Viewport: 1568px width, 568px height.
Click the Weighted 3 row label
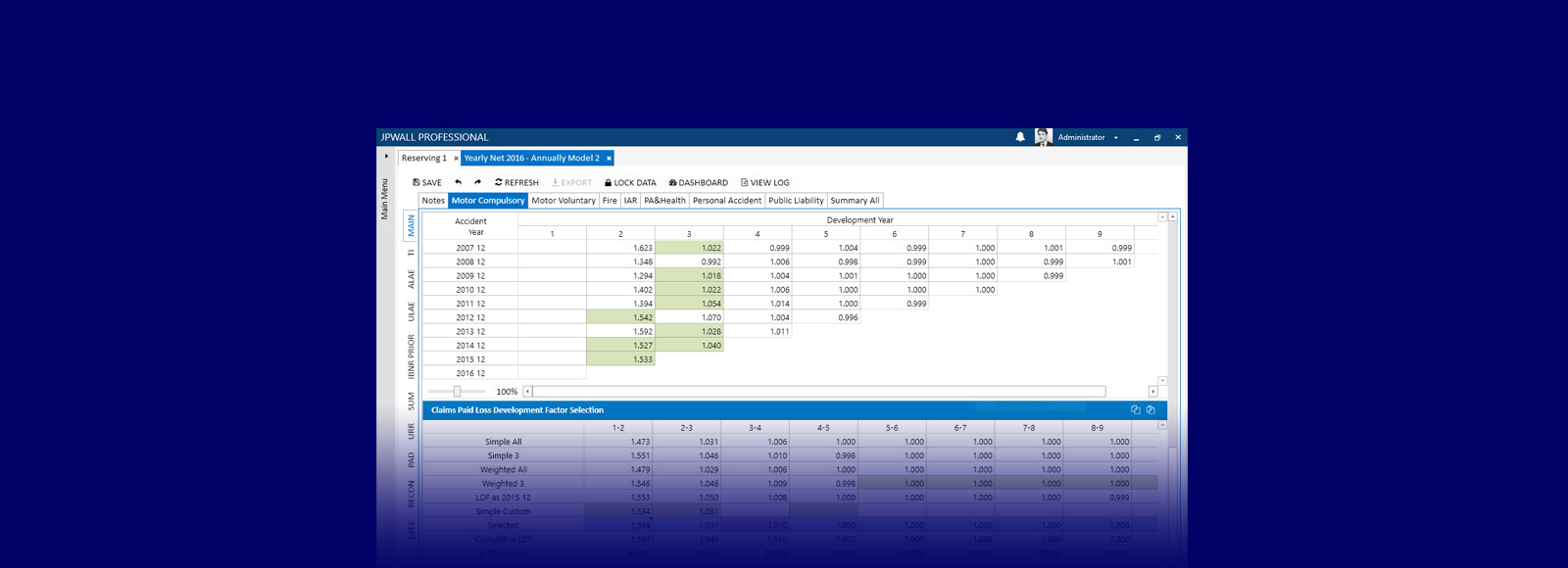[503, 484]
